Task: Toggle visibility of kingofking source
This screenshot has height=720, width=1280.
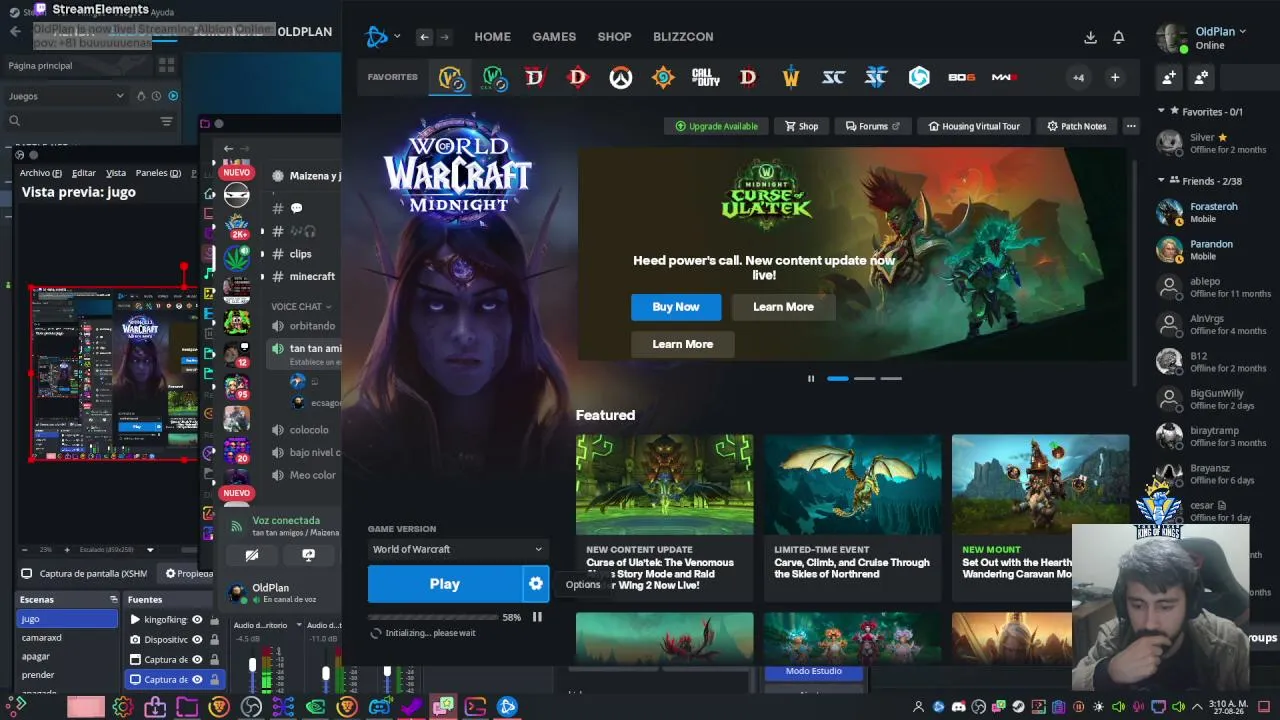Action: [x=197, y=620]
